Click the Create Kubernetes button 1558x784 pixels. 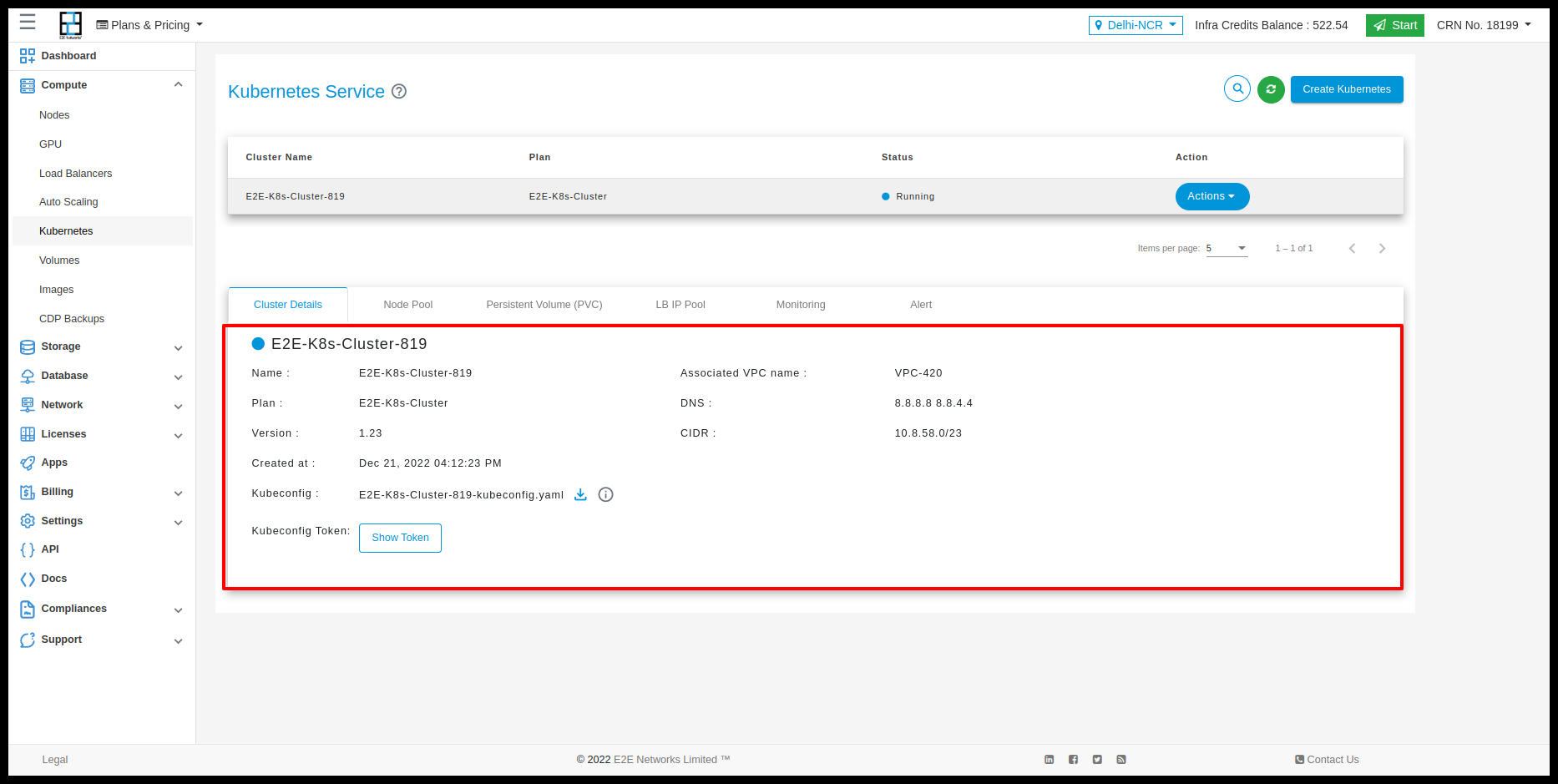coord(1347,89)
